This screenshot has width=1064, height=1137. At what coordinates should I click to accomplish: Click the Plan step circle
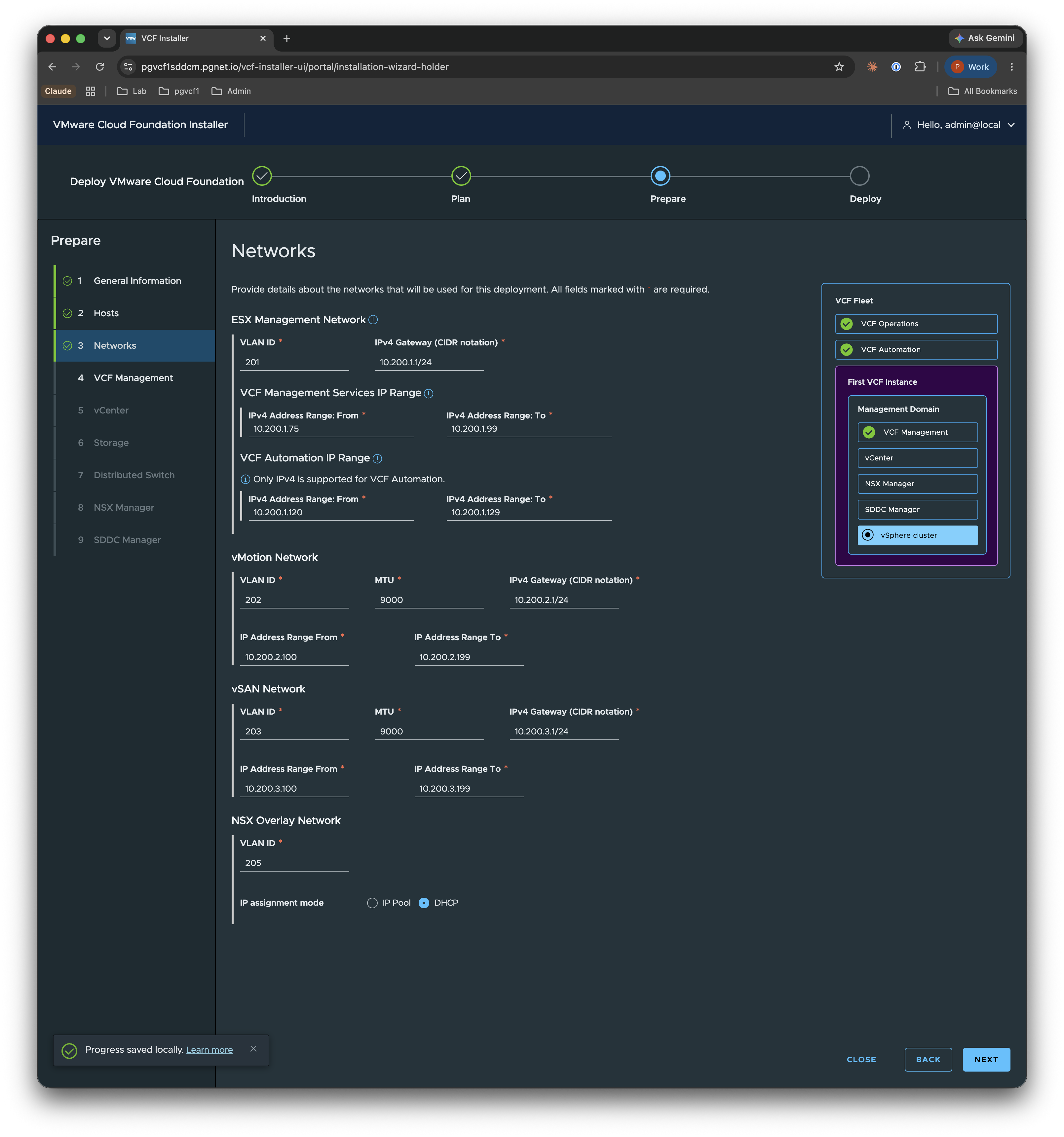click(x=461, y=176)
